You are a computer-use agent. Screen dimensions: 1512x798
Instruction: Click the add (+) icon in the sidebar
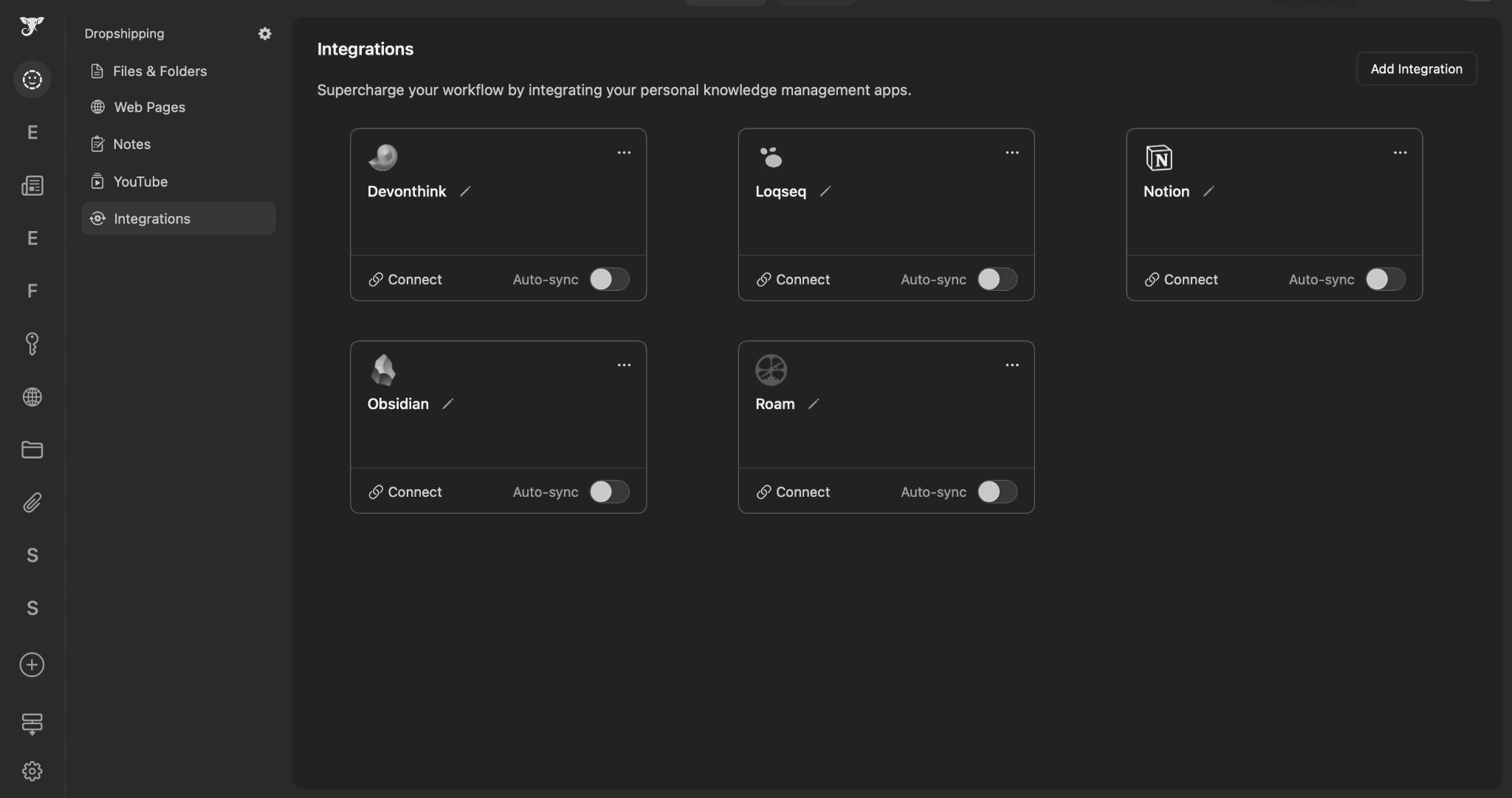32,664
